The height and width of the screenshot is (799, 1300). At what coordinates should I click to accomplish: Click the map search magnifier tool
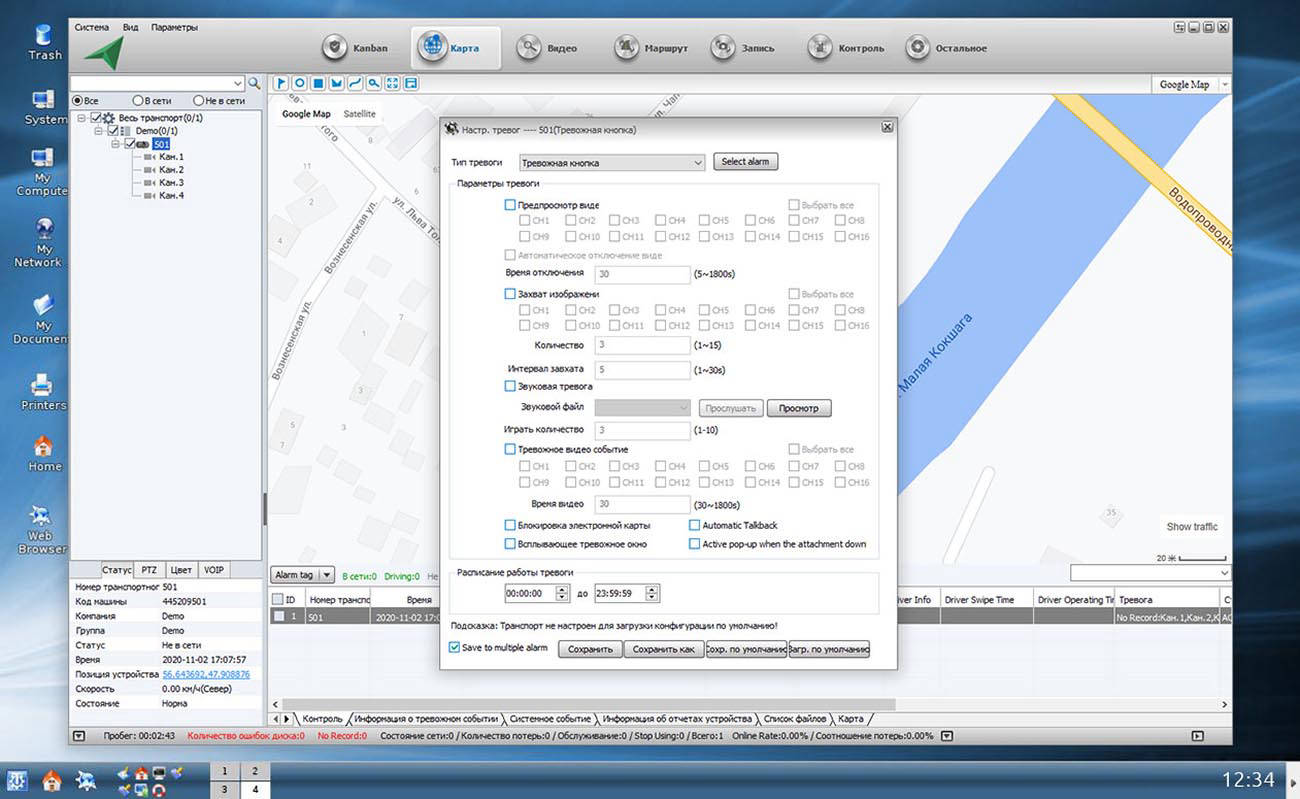pyautogui.click(x=373, y=83)
